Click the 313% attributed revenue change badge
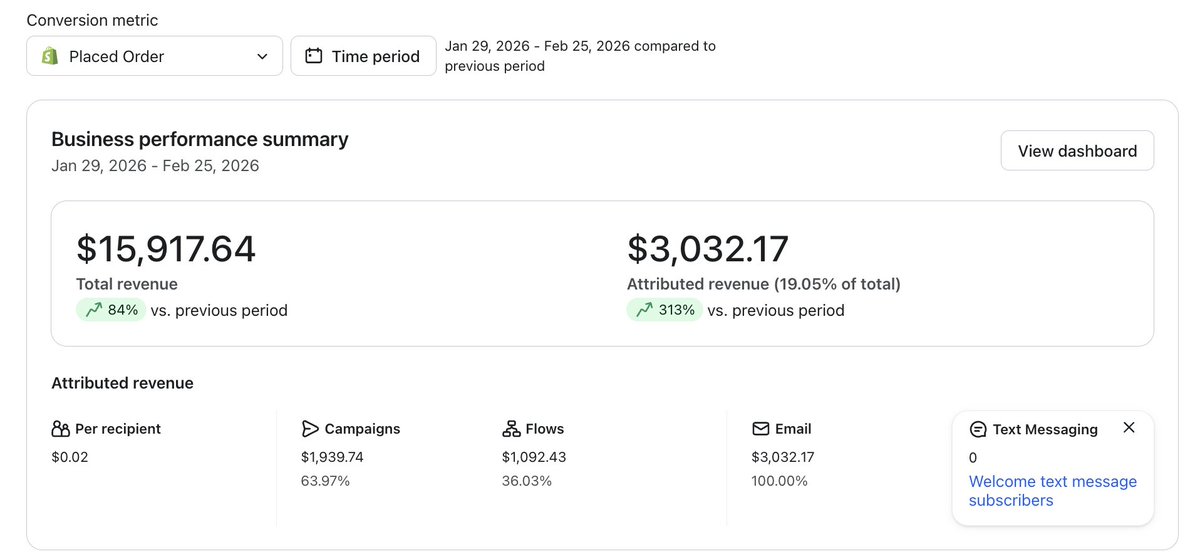The width and height of the screenshot is (1200, 559). tap(664, 310)
